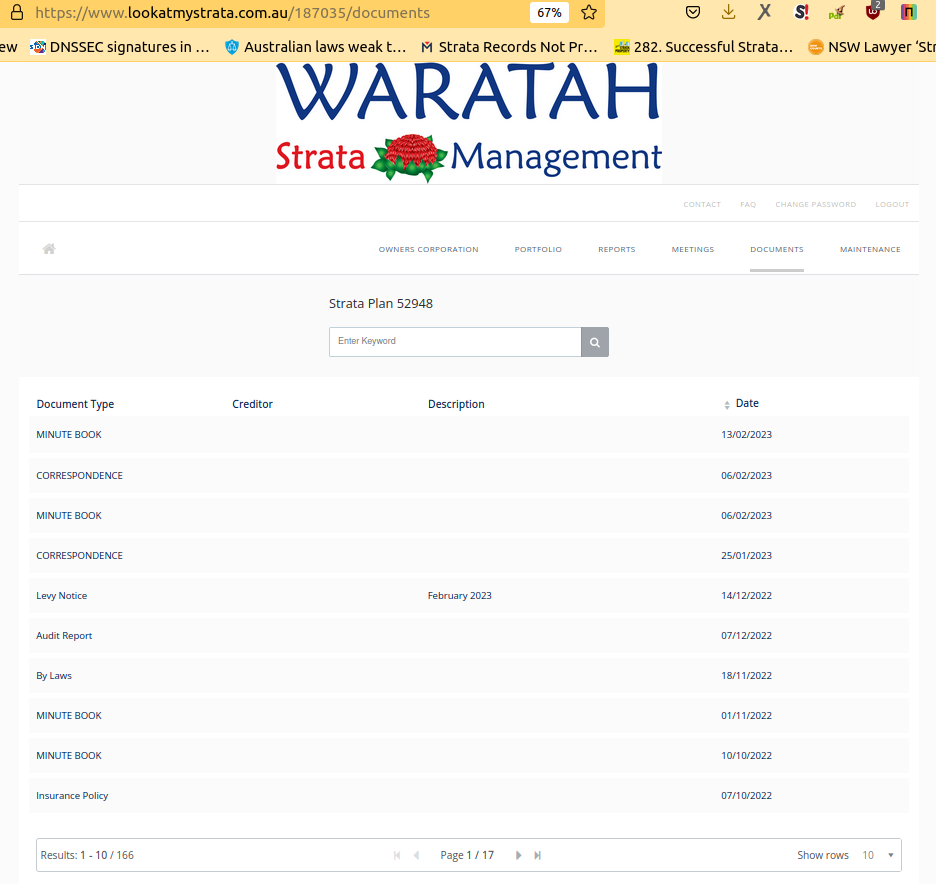Click the Logout link
This screenshot has height=884, width=936.
pyautogui.click(x=892, y=204)
